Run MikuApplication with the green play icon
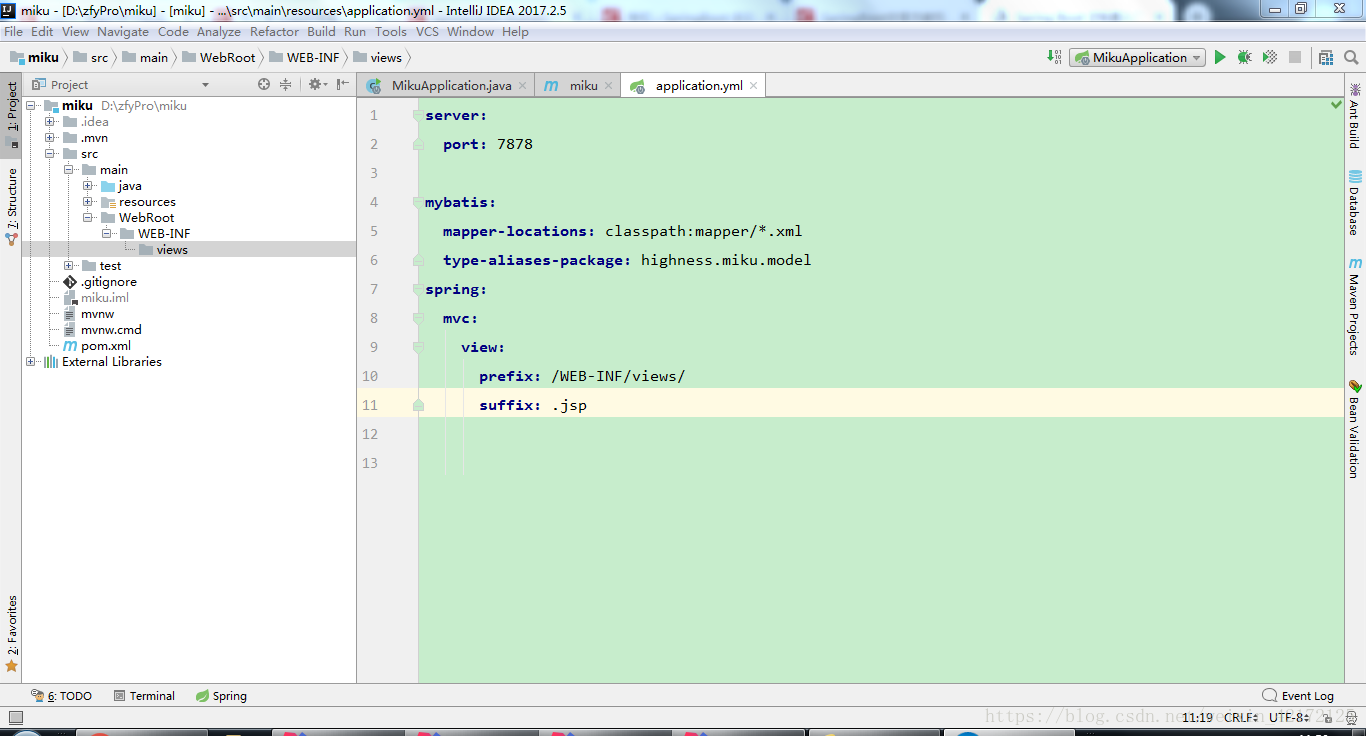 [1220, 58]
